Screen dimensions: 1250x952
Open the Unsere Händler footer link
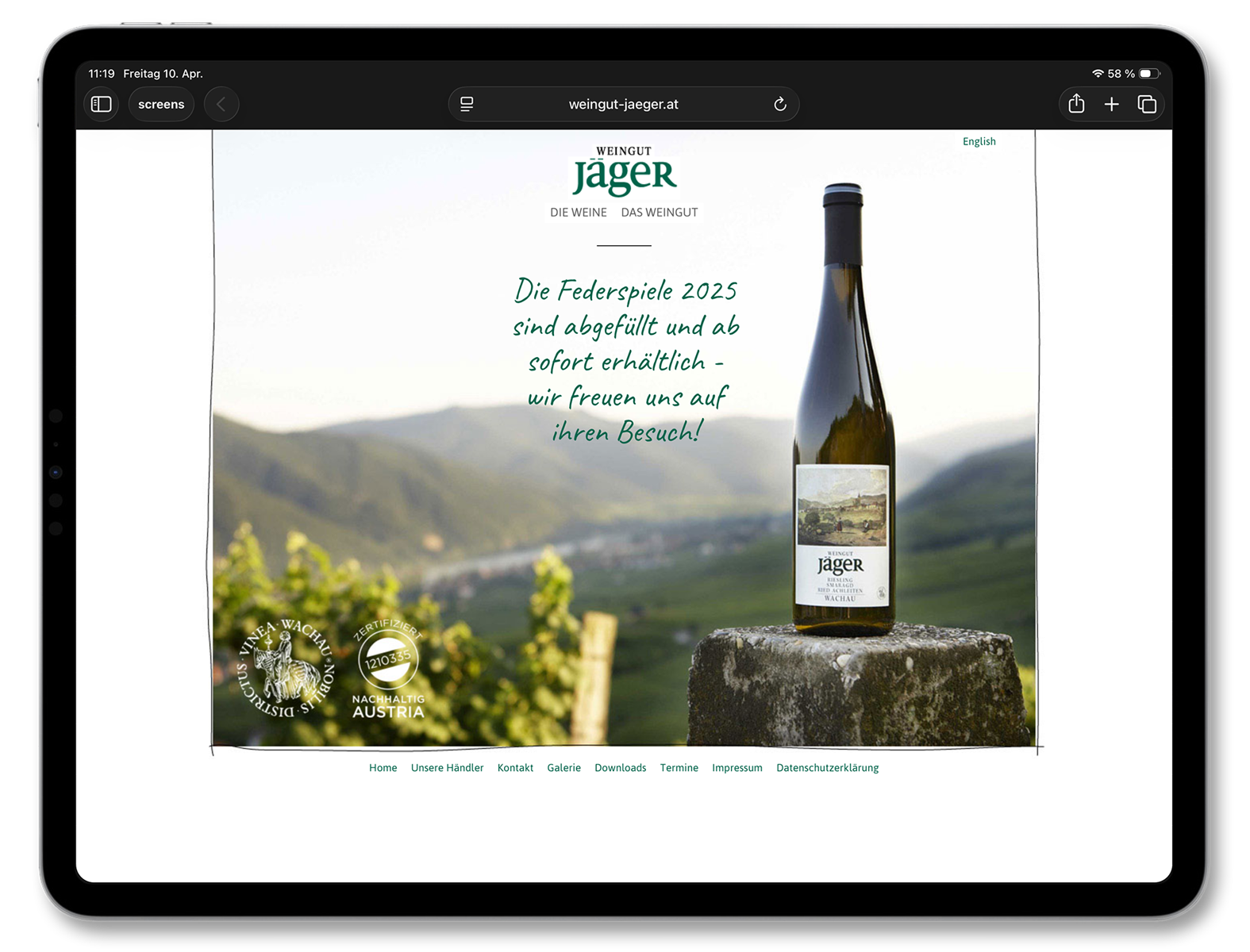click(447, 768)
